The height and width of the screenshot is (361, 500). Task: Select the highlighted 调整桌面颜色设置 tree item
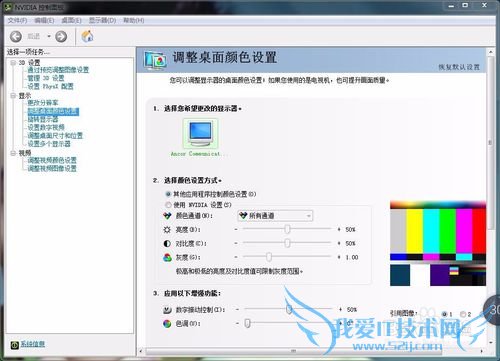tap(53, 111)
